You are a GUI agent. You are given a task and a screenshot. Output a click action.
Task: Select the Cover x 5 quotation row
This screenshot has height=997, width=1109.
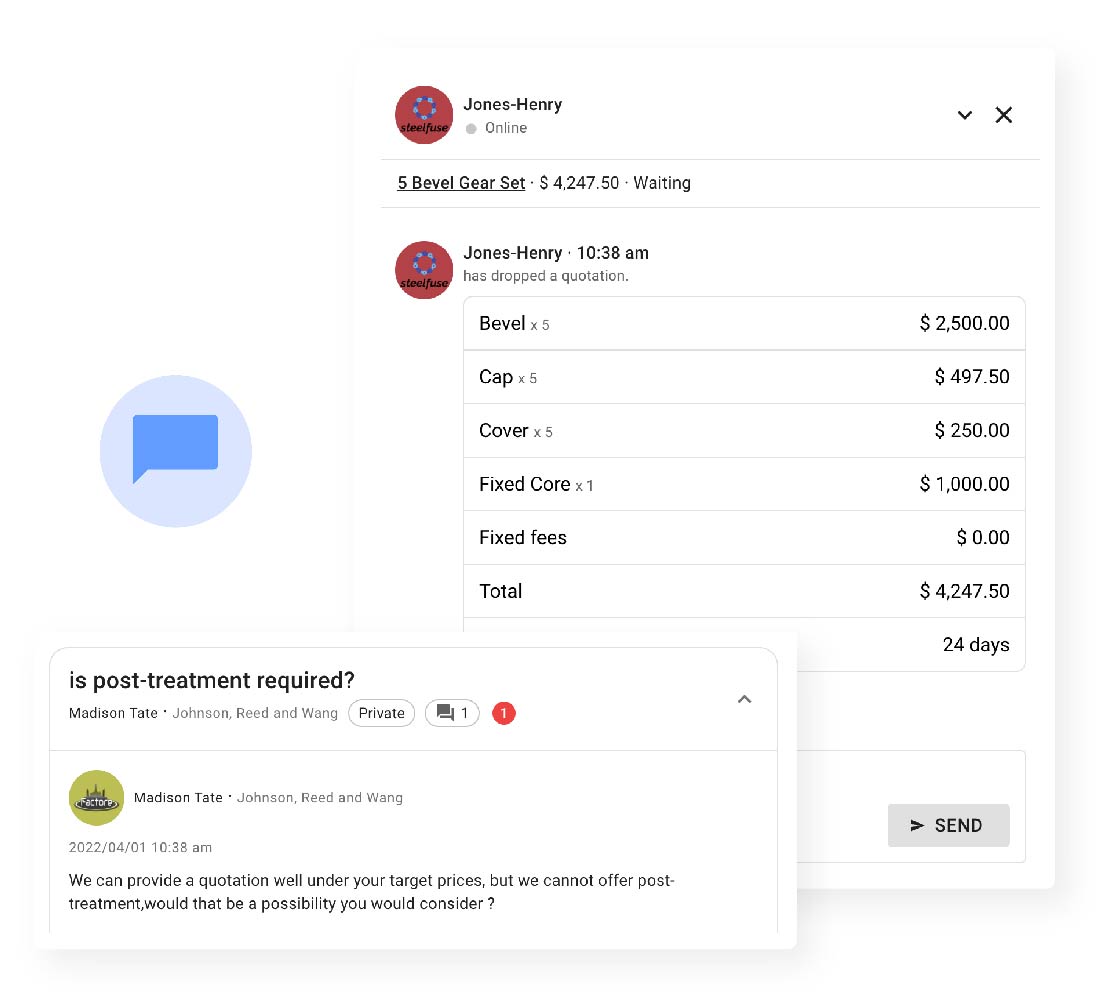(744, 431)
